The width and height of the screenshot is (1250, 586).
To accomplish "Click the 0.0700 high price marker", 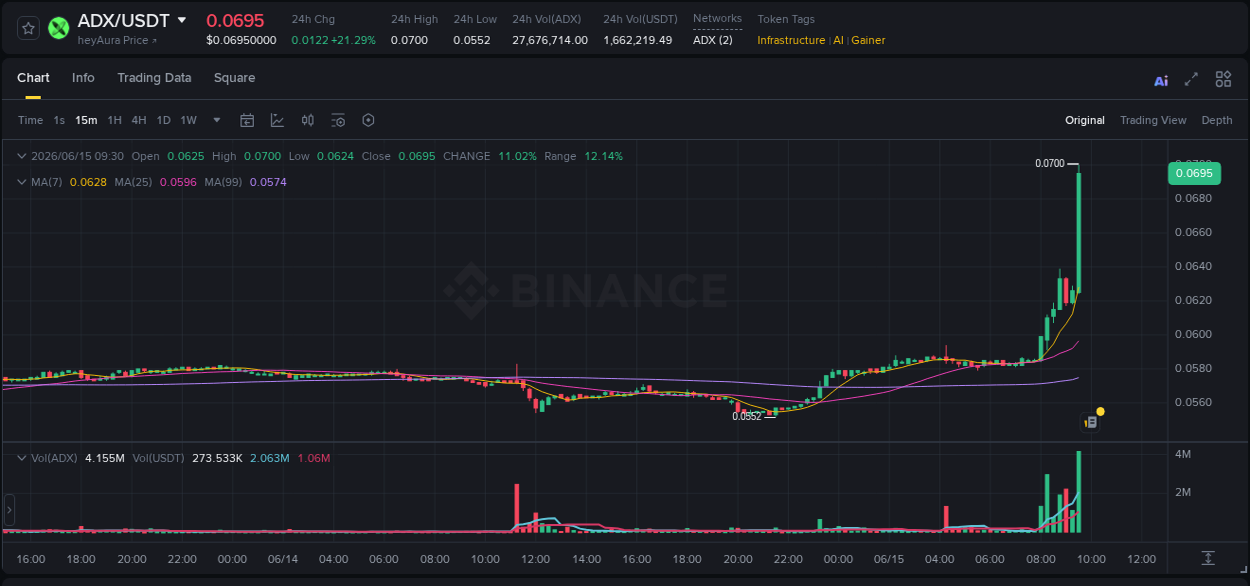I will tap(1050, 163).
